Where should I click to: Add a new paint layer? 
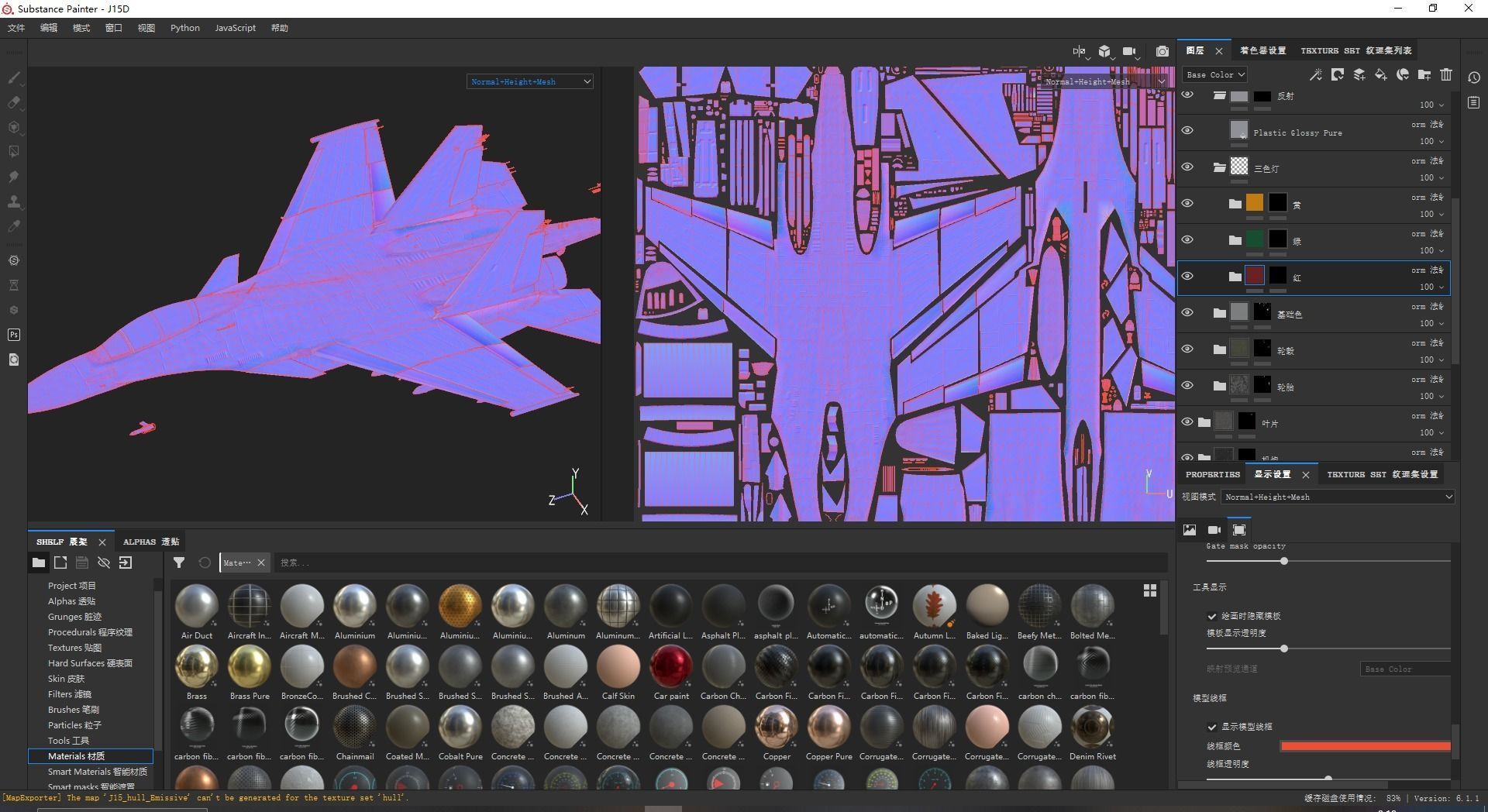(1359, 74)
